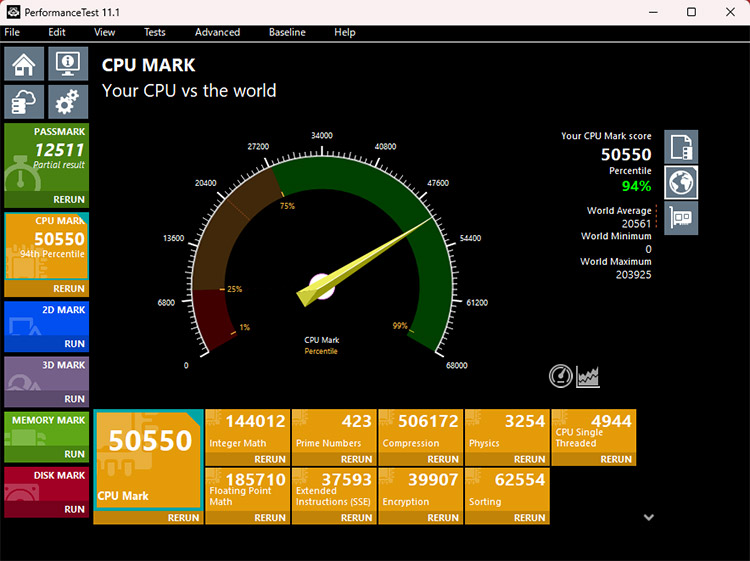The width and height of the screenshot is (750, 561).
Task: Rerun the CPU Single Threaded test
Action: coord(594,459)
